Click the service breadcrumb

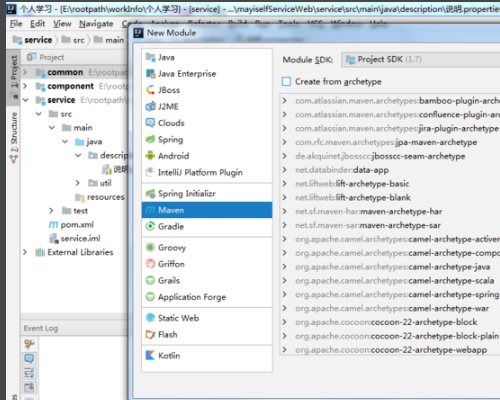(33, 40)
